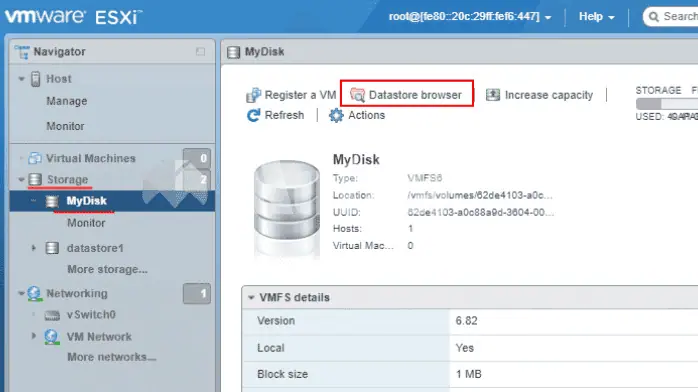
Task: Click the Block size value 1 MB
Action: 469,374
